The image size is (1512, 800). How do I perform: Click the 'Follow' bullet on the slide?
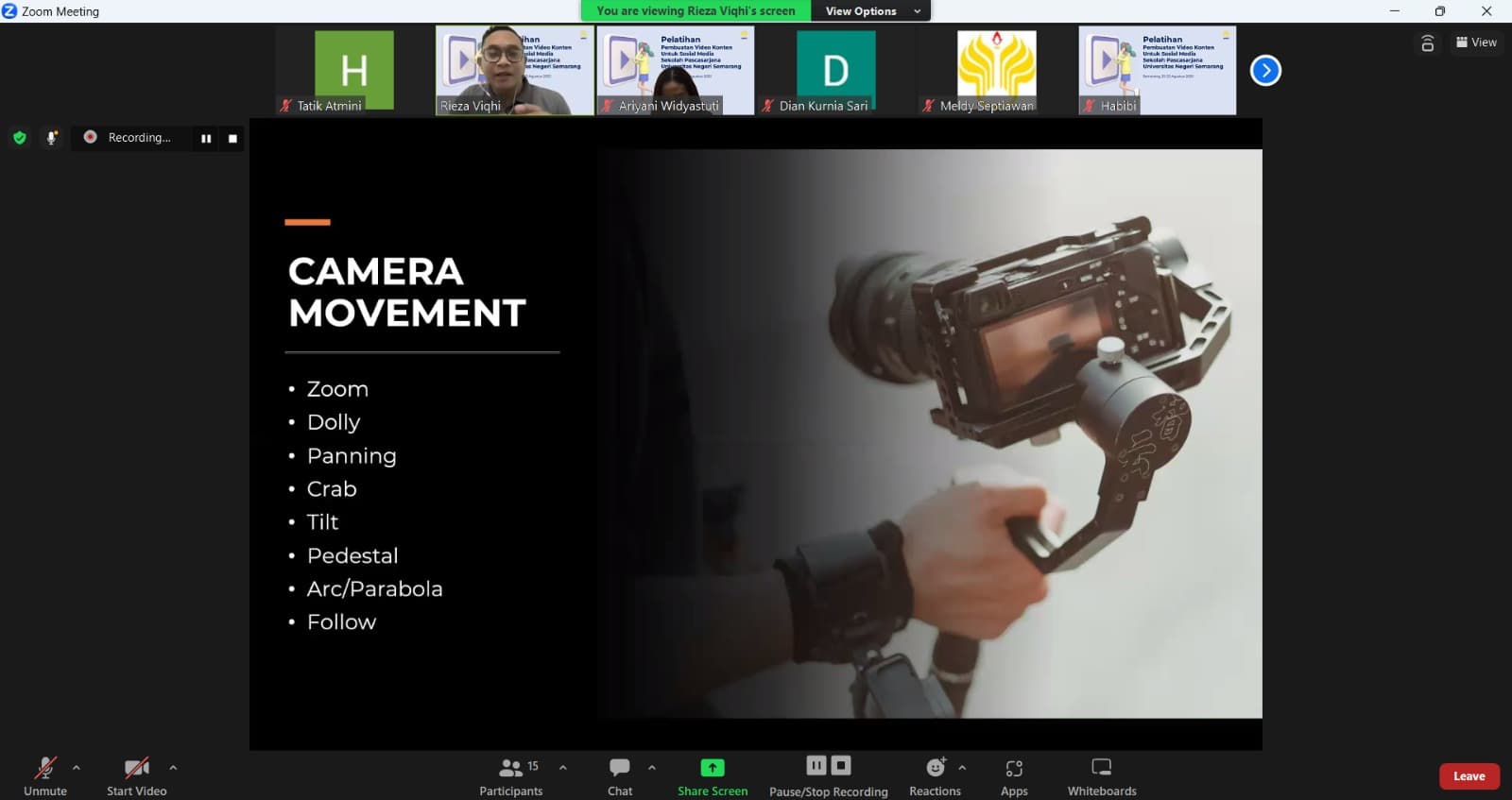click(341, 622)
